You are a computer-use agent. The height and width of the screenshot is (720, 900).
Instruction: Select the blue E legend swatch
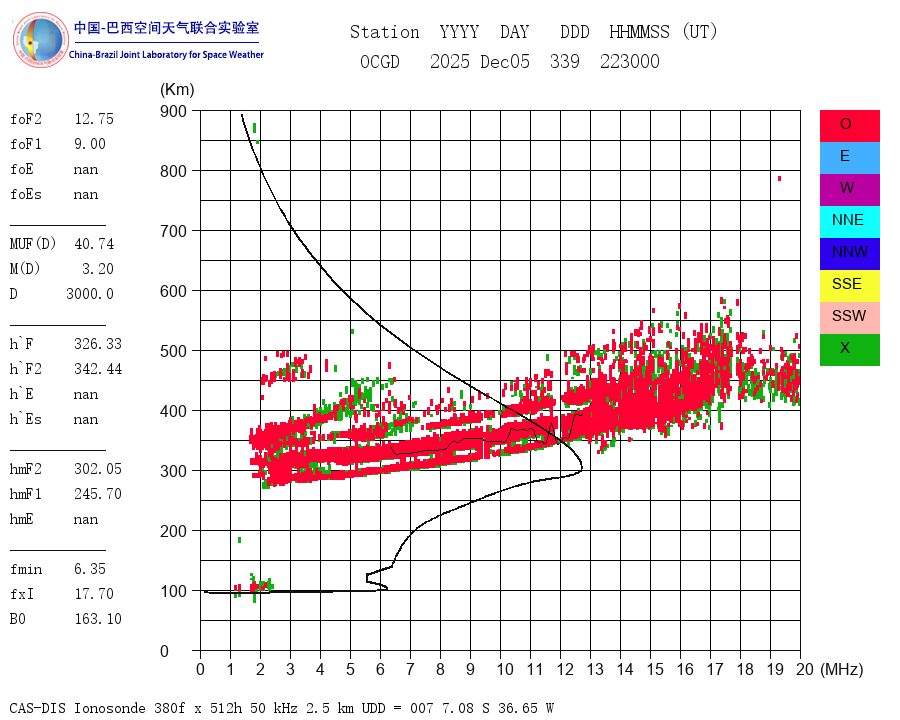[849, 158]
